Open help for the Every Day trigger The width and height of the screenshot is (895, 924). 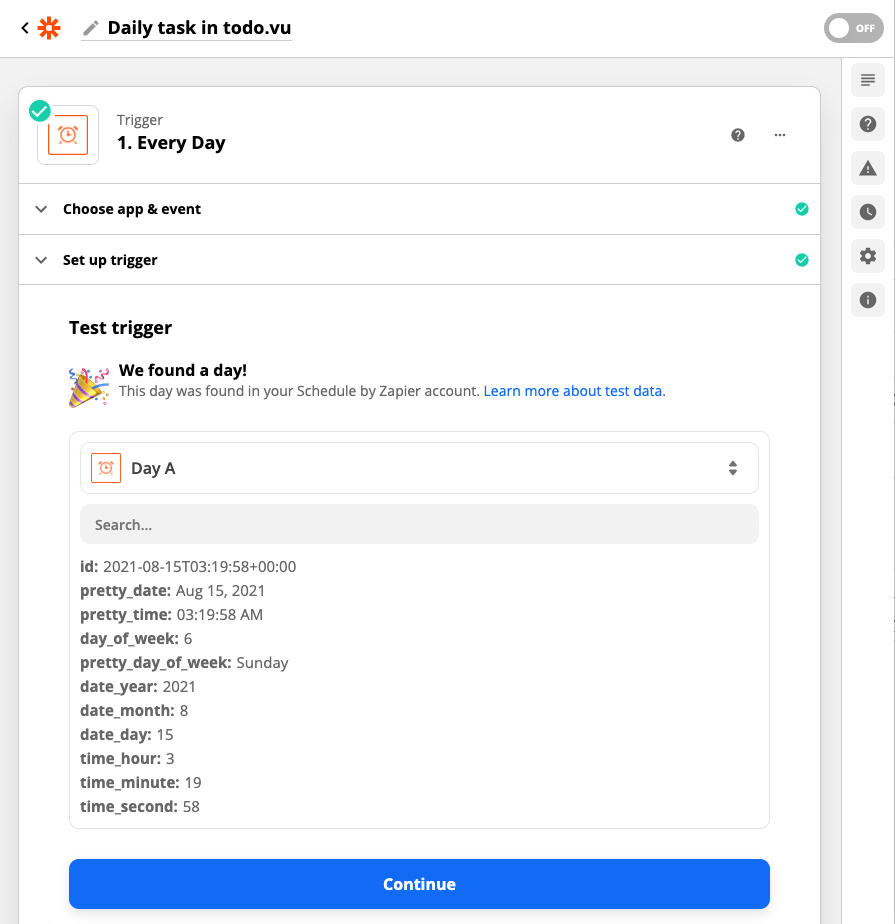[738, 135]
